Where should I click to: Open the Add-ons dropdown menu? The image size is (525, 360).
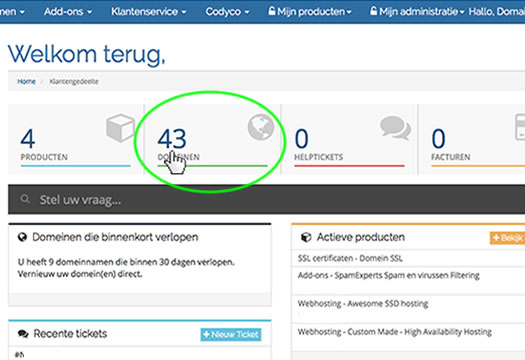pyautogui.click(x=68, y=12)
